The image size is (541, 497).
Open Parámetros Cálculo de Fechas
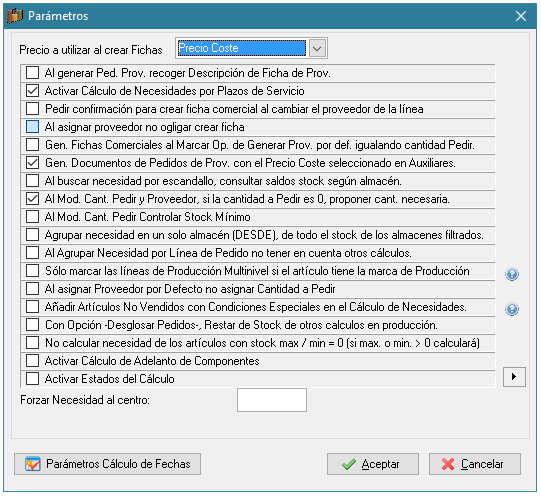[107, 464]
